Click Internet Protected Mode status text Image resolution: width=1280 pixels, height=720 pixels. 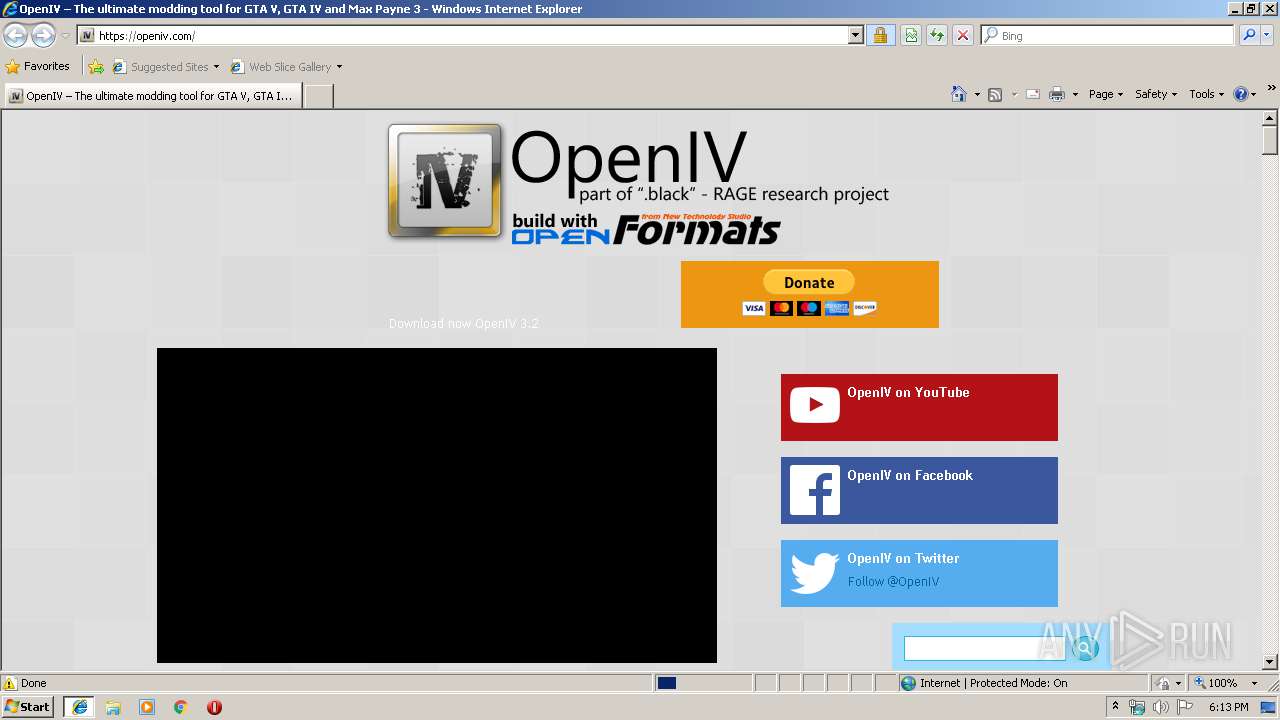pyautogui.click(x=993, y=683)
